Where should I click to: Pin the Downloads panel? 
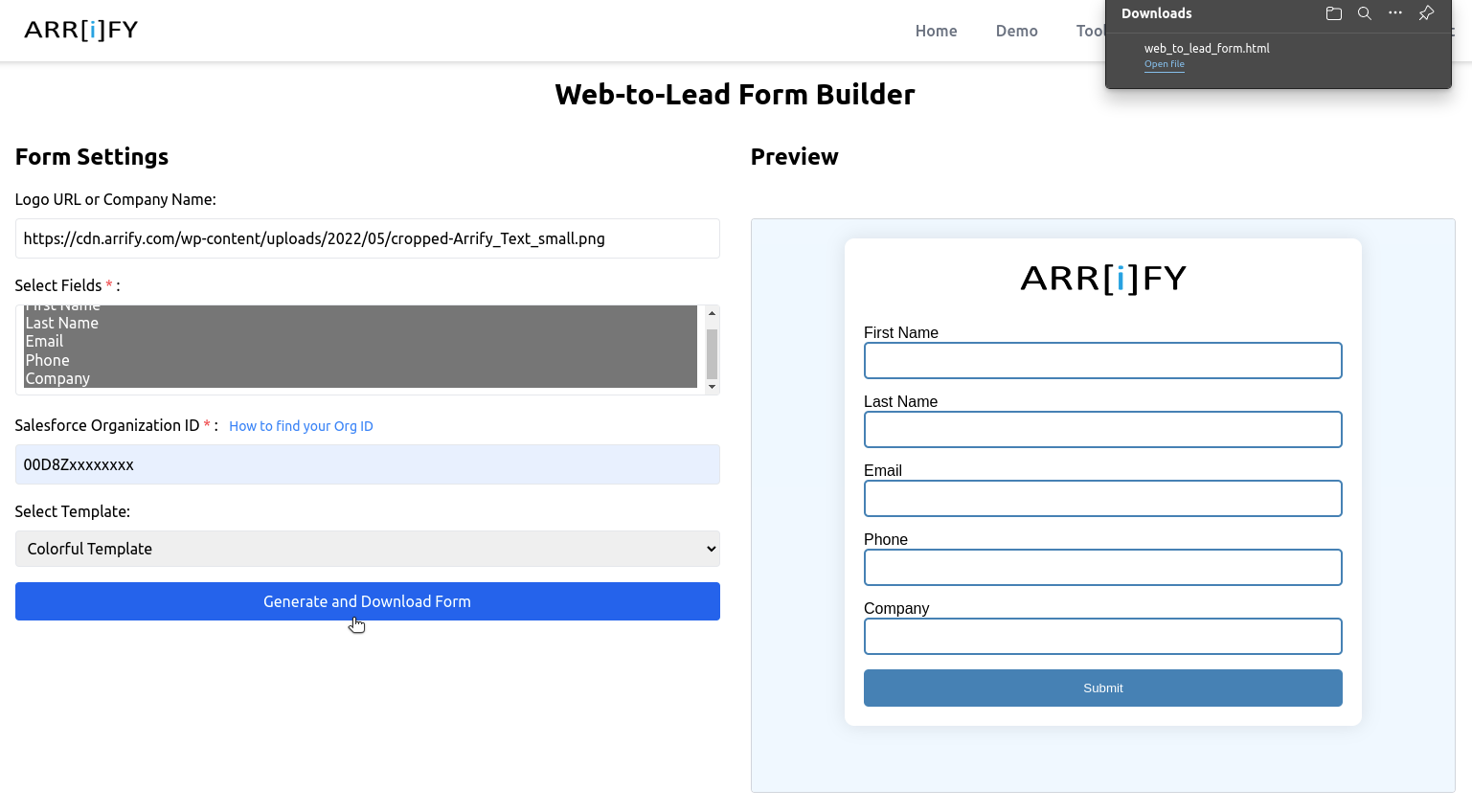pos(1426,13)
